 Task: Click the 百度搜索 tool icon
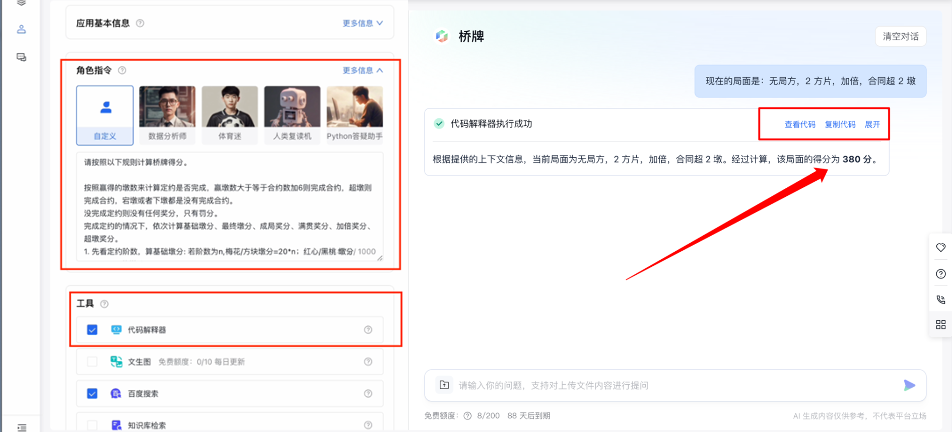116,394
